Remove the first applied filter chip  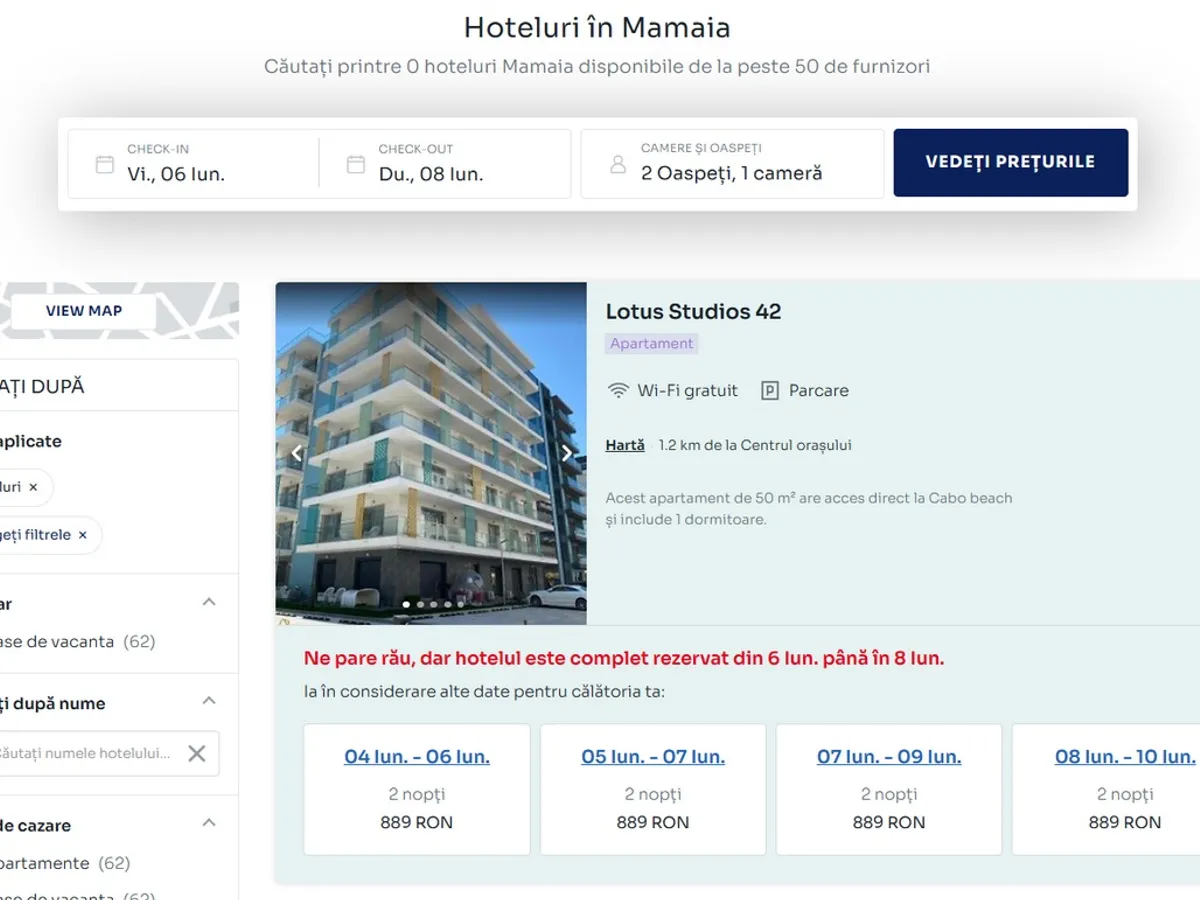[x=33, y=487]
